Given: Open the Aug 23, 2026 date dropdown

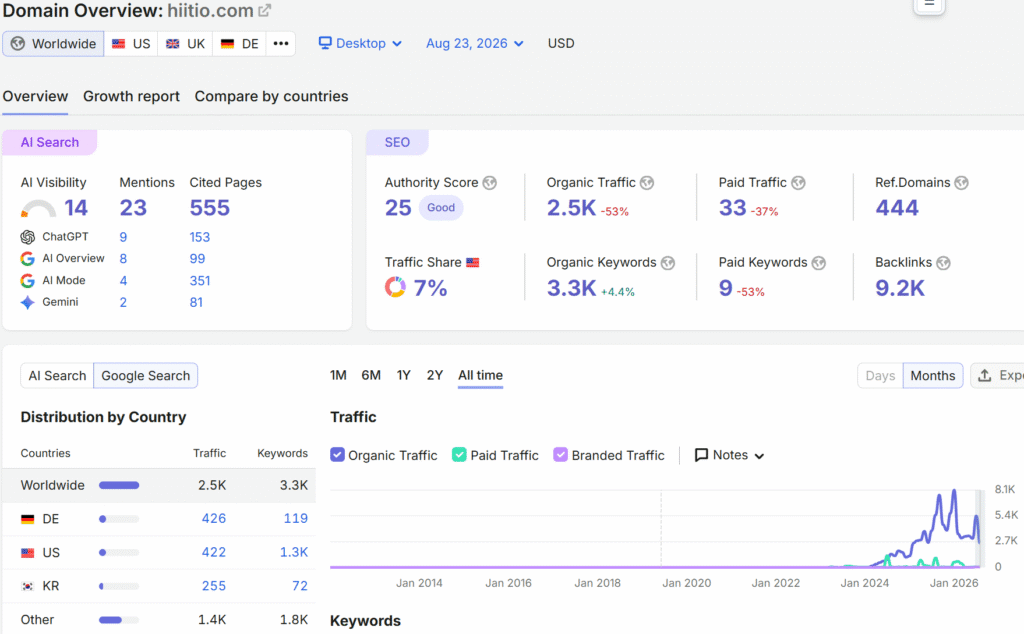Looking at the screenshot, I should click(x=475, y=44).
